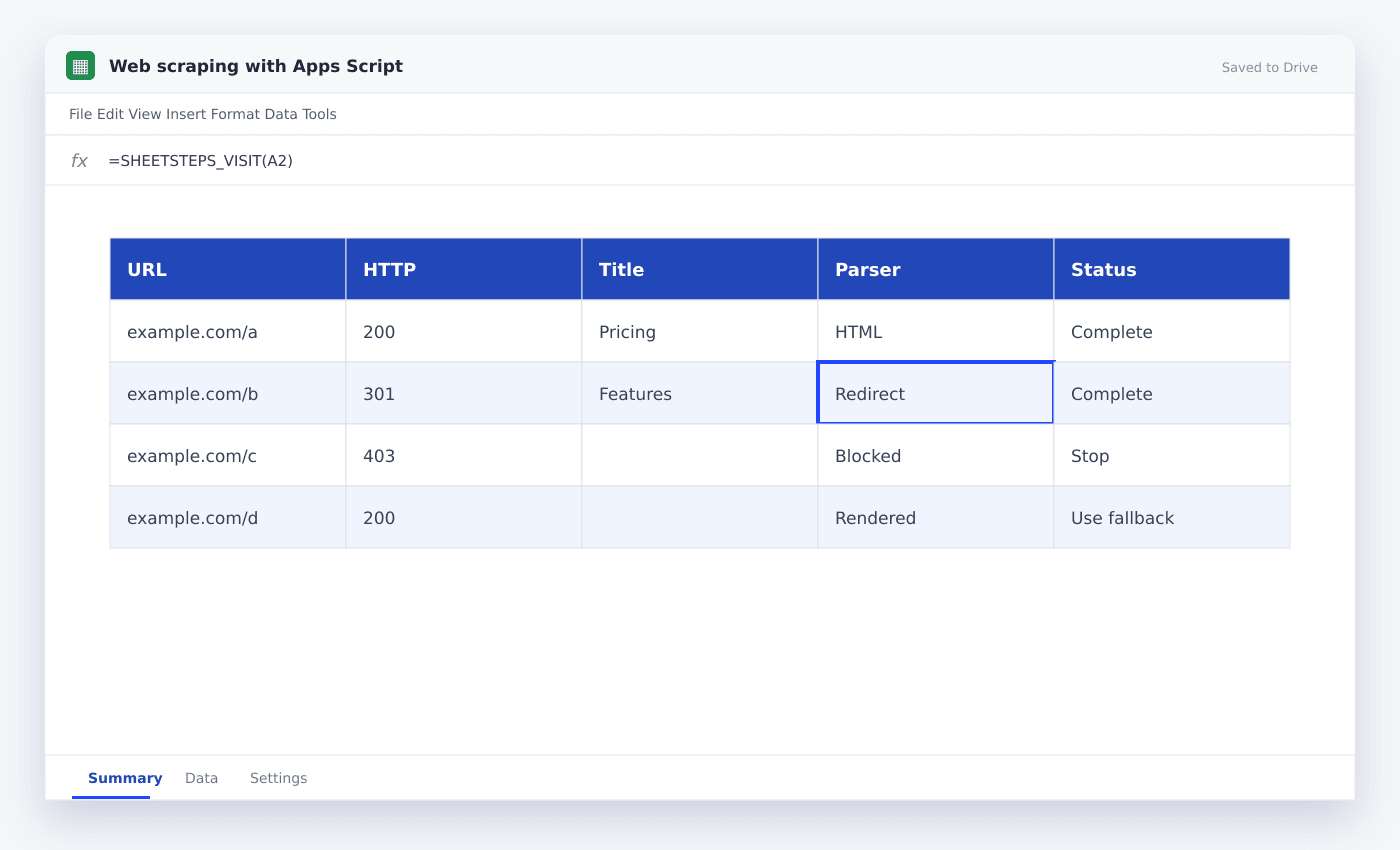Screen dimensions: 1400x850
Task: Open the View menu
Action: pos(144,114)
